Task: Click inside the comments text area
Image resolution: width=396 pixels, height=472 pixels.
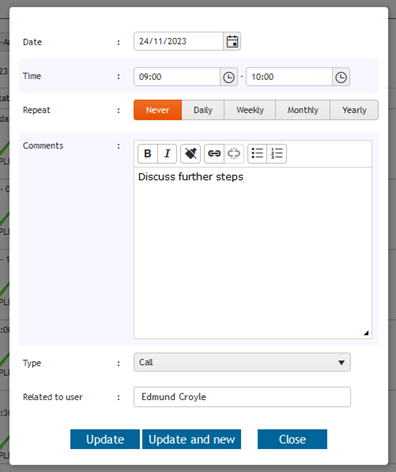Action: tap(253, 253)
